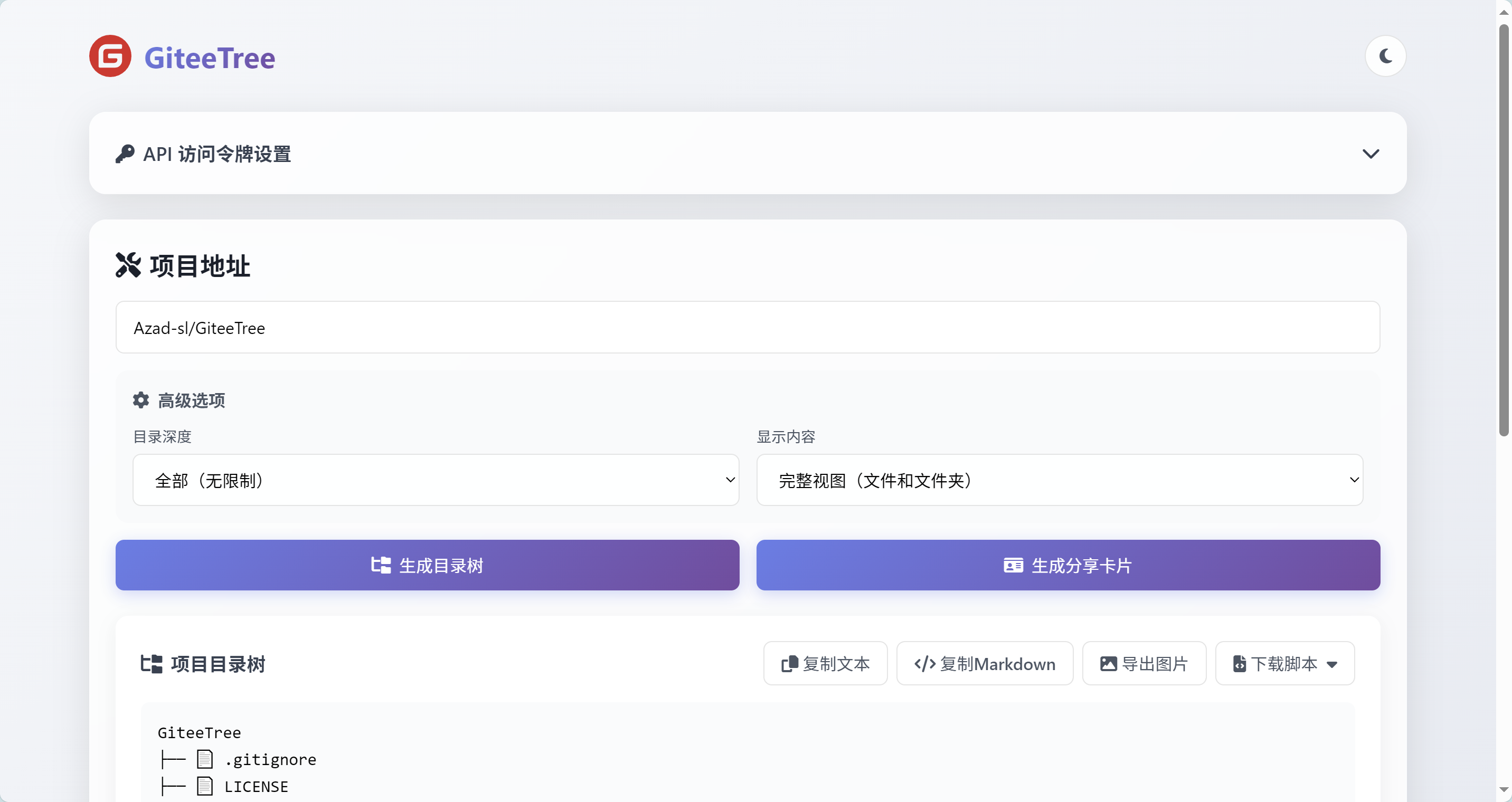Click the file icon next to LICENSE

pos(205,786)
